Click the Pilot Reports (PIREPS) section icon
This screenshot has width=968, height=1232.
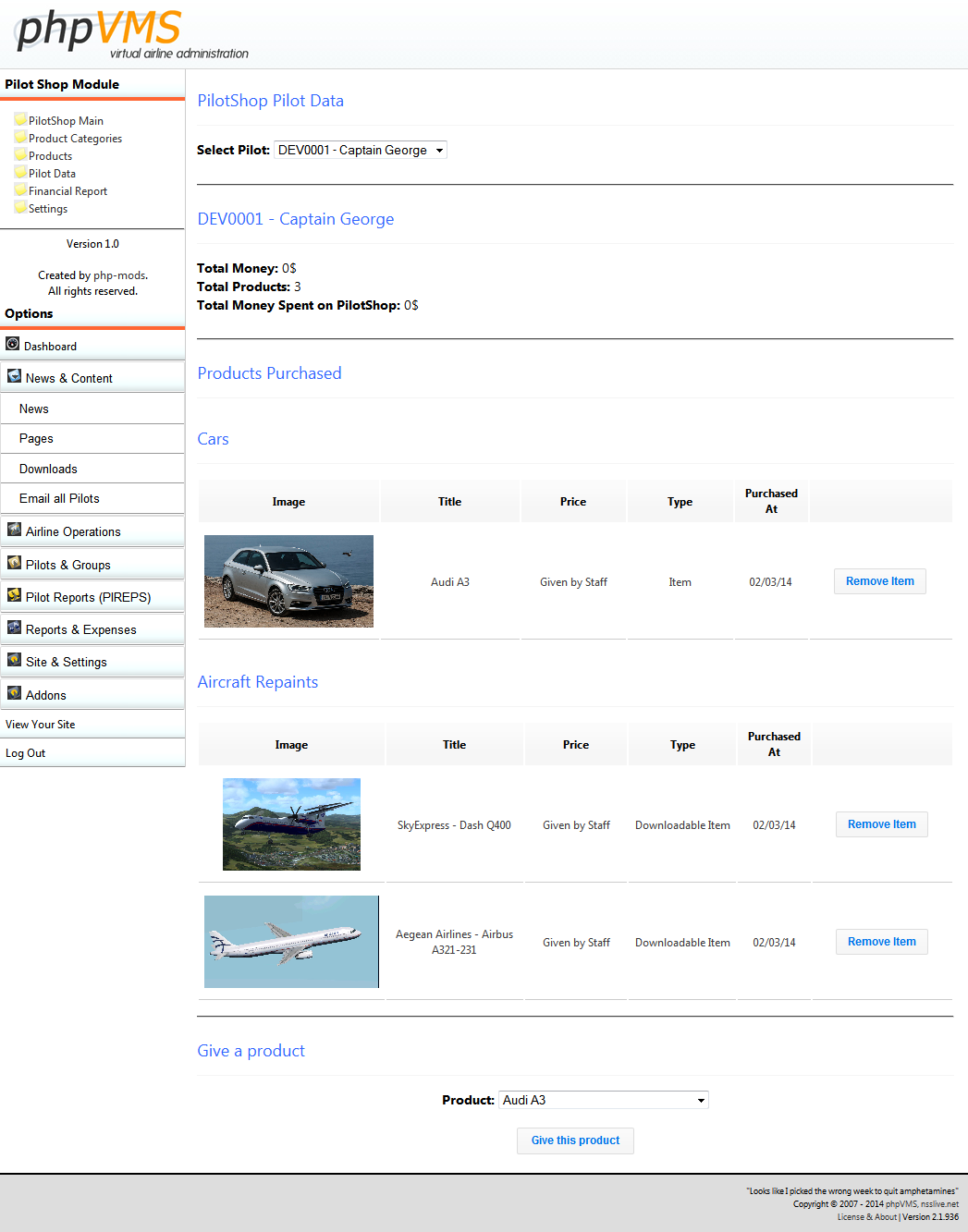tap(15, 595)
